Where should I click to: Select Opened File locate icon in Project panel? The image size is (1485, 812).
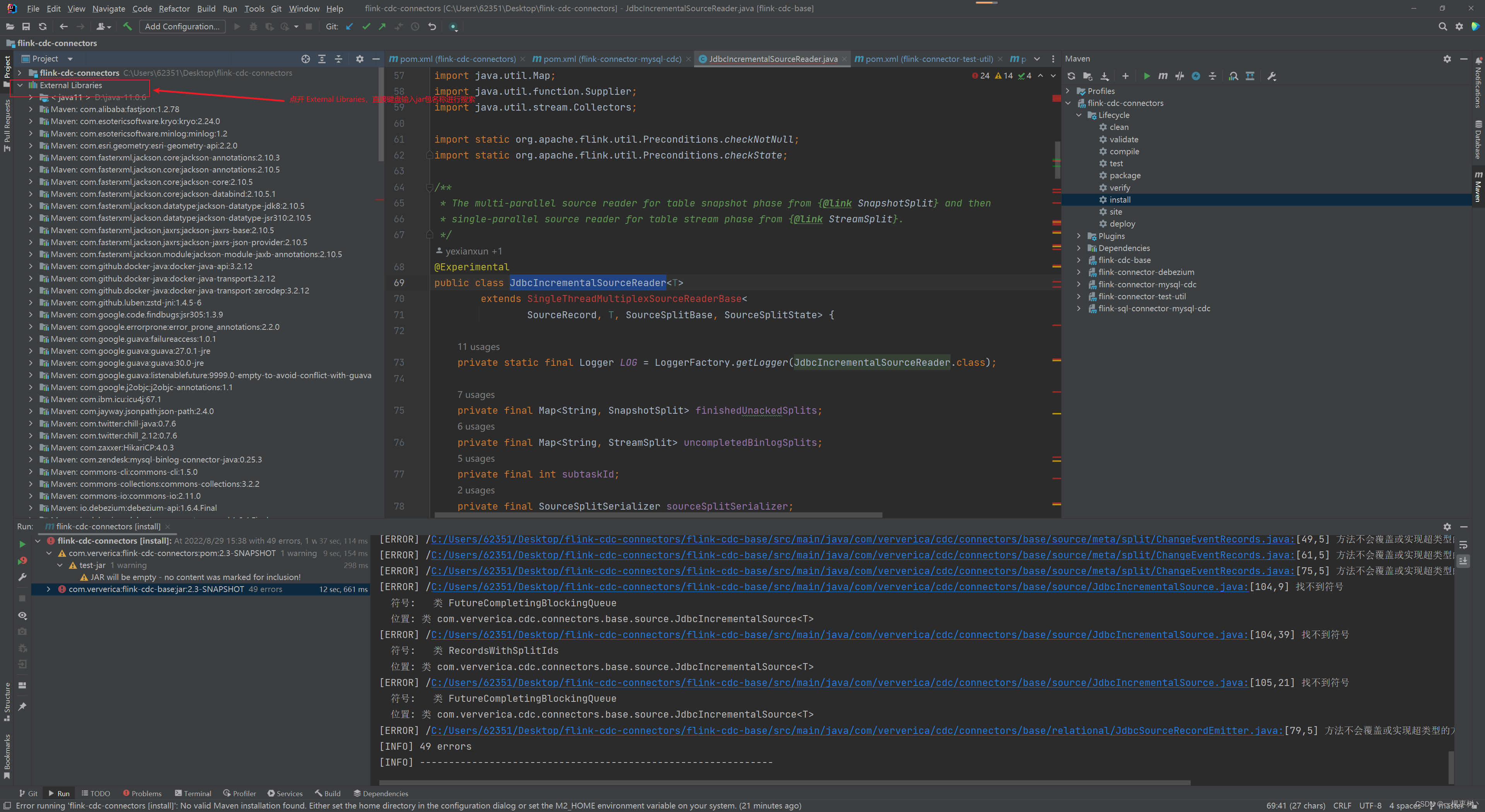click(x=306, y=59)
